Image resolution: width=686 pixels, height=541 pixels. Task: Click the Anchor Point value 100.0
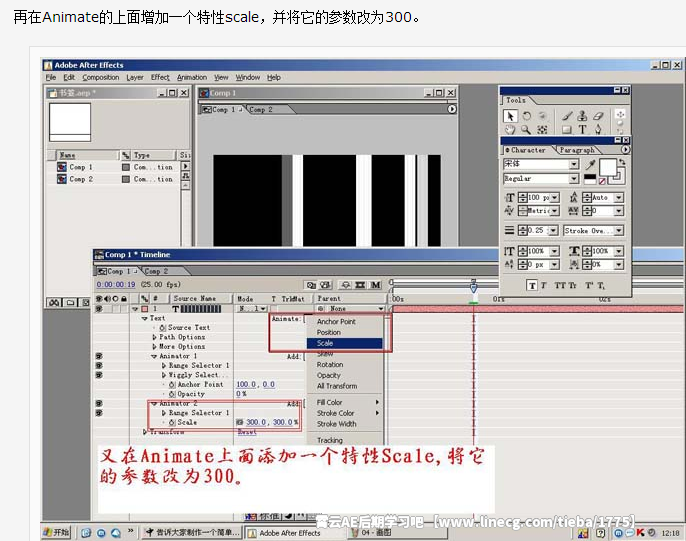pyautogui.click(x=246, y=384)
